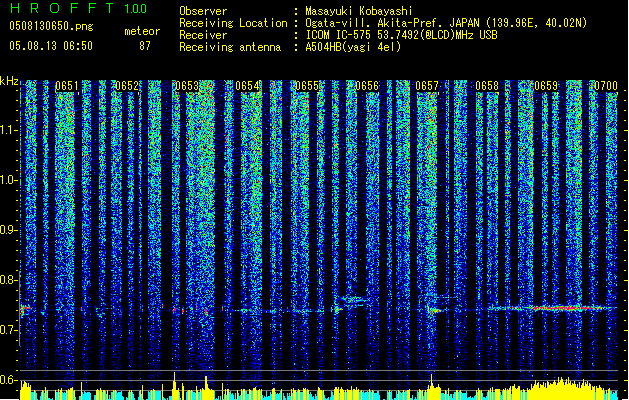Click the meteor echo trace near 0656
The height and width of the screenshot is (400, 629).
[x=352, y=299]
